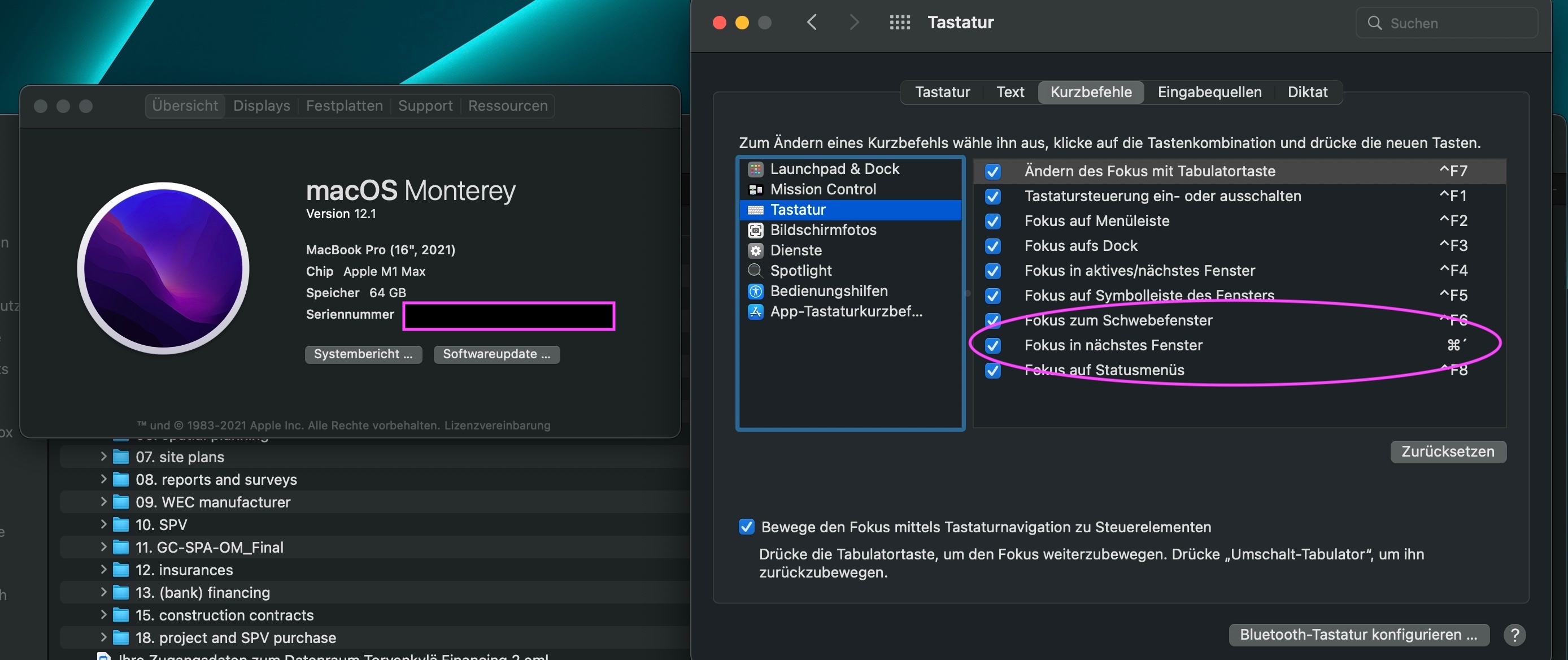Select Launchpad & Dock shortcut category icon
The width and height of the screenshot is (1568, 660).
(755, 170)
